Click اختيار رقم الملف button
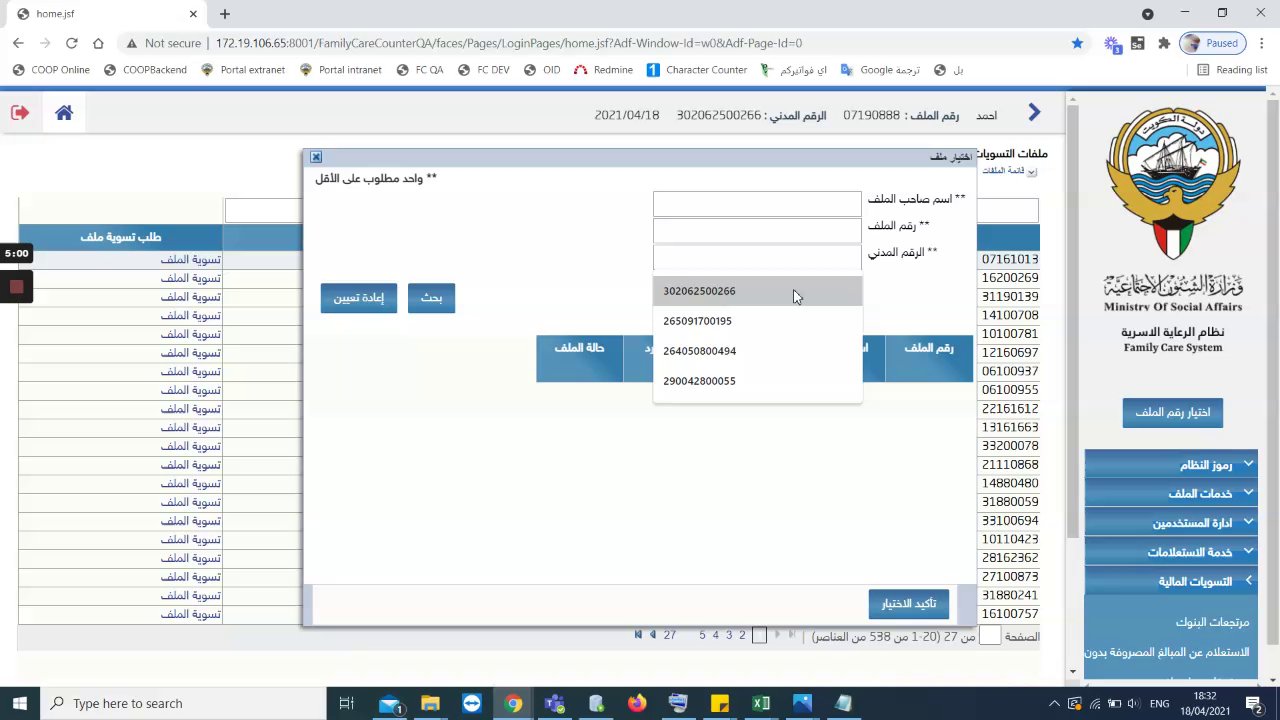Image resolution: width=1280 pixels, height=720 pixels. pos(1172,412)
